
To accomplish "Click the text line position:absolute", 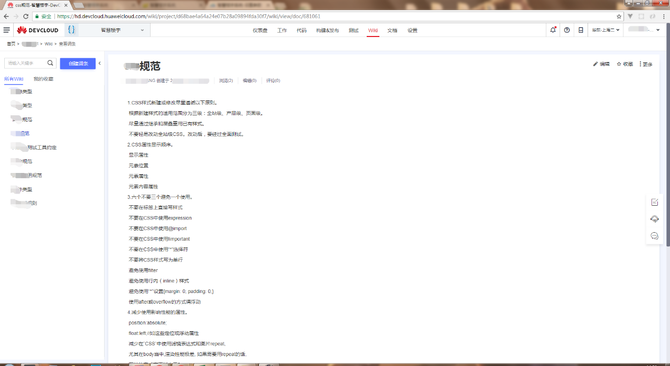I will (147, 322).
